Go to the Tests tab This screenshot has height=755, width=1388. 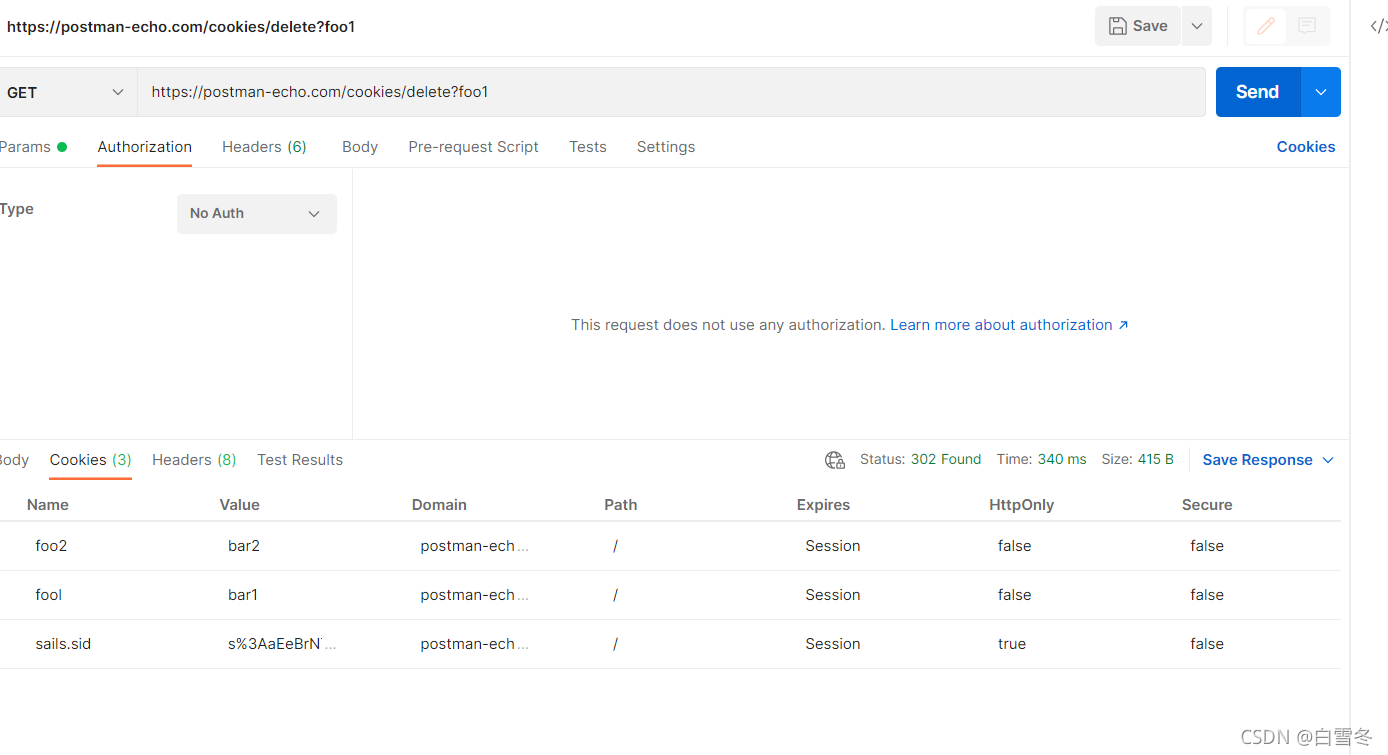pyautogui.click(x=588, y=147)
